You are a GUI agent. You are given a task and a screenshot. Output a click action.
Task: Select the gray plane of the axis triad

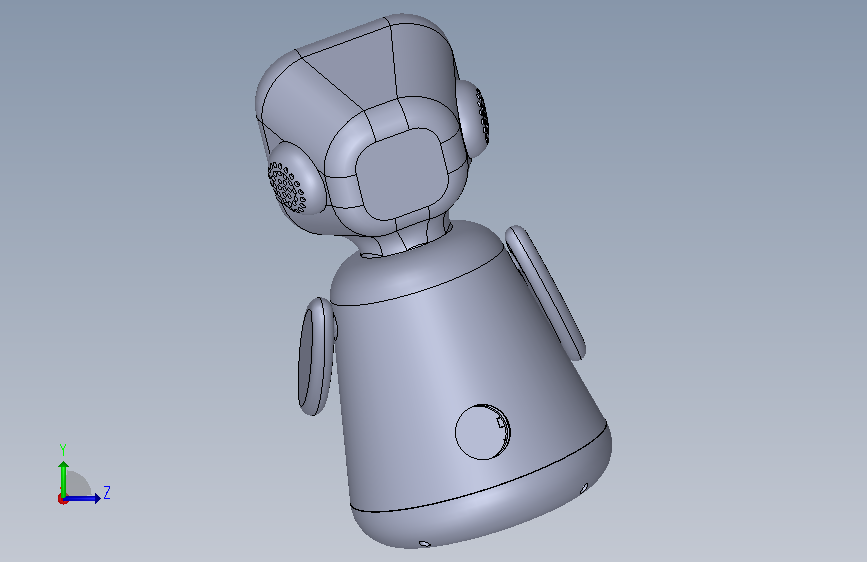[79, 484]
